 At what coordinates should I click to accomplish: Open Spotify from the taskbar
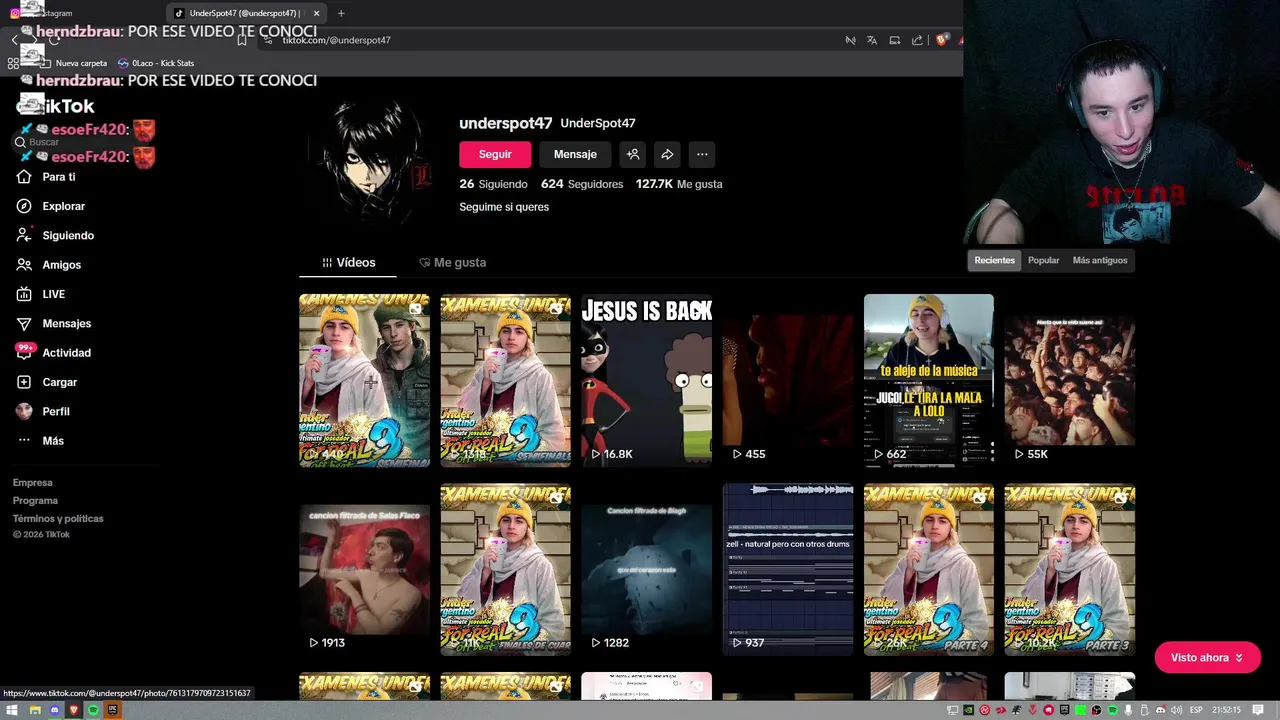pos(93,710)
